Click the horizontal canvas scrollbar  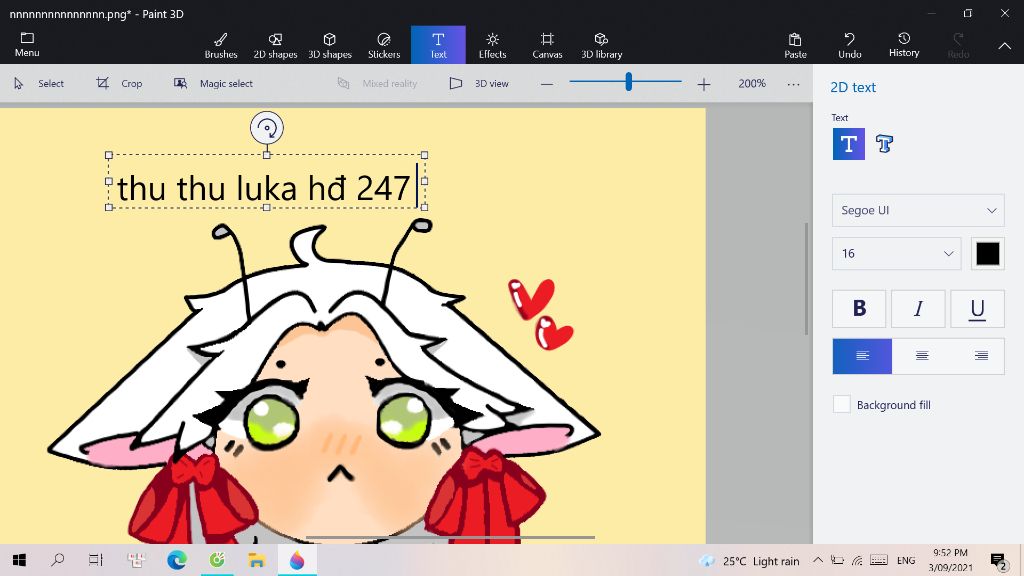451,537
